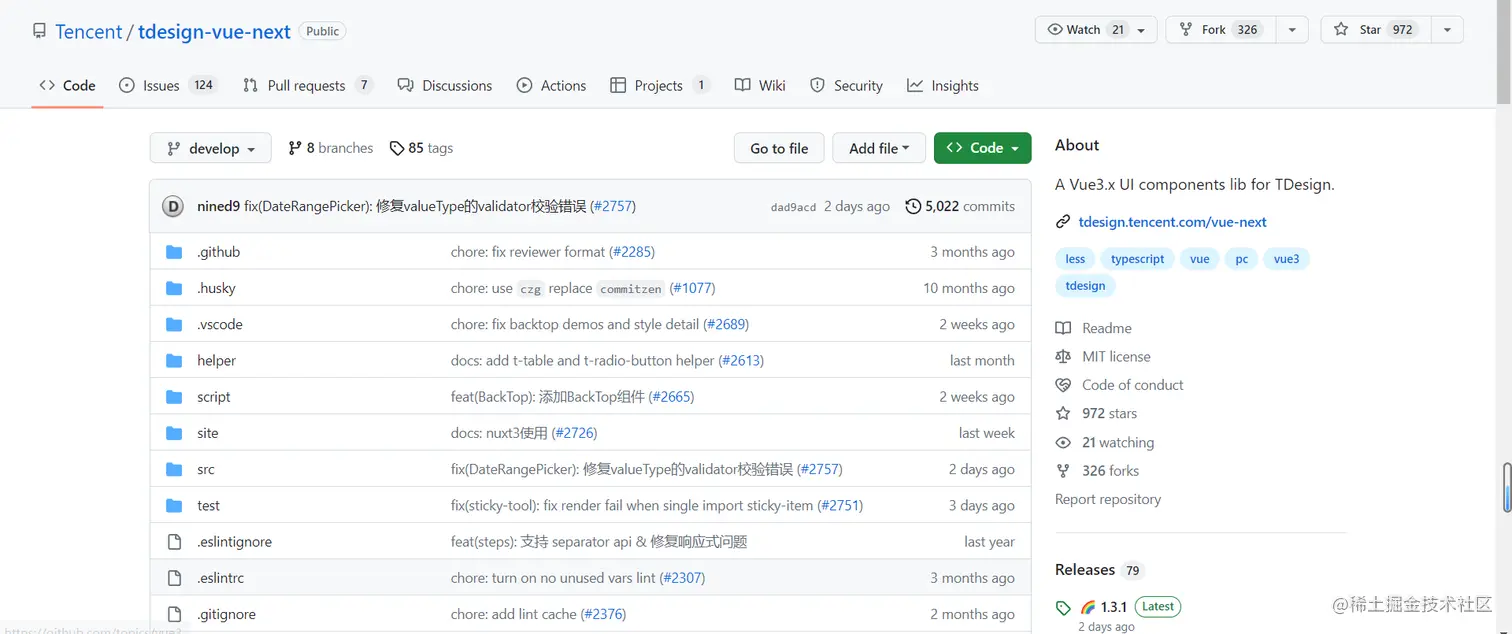This screenshot has height=634, width=1512.
Task: Open the .github folder icon
Action: point(174,252)
